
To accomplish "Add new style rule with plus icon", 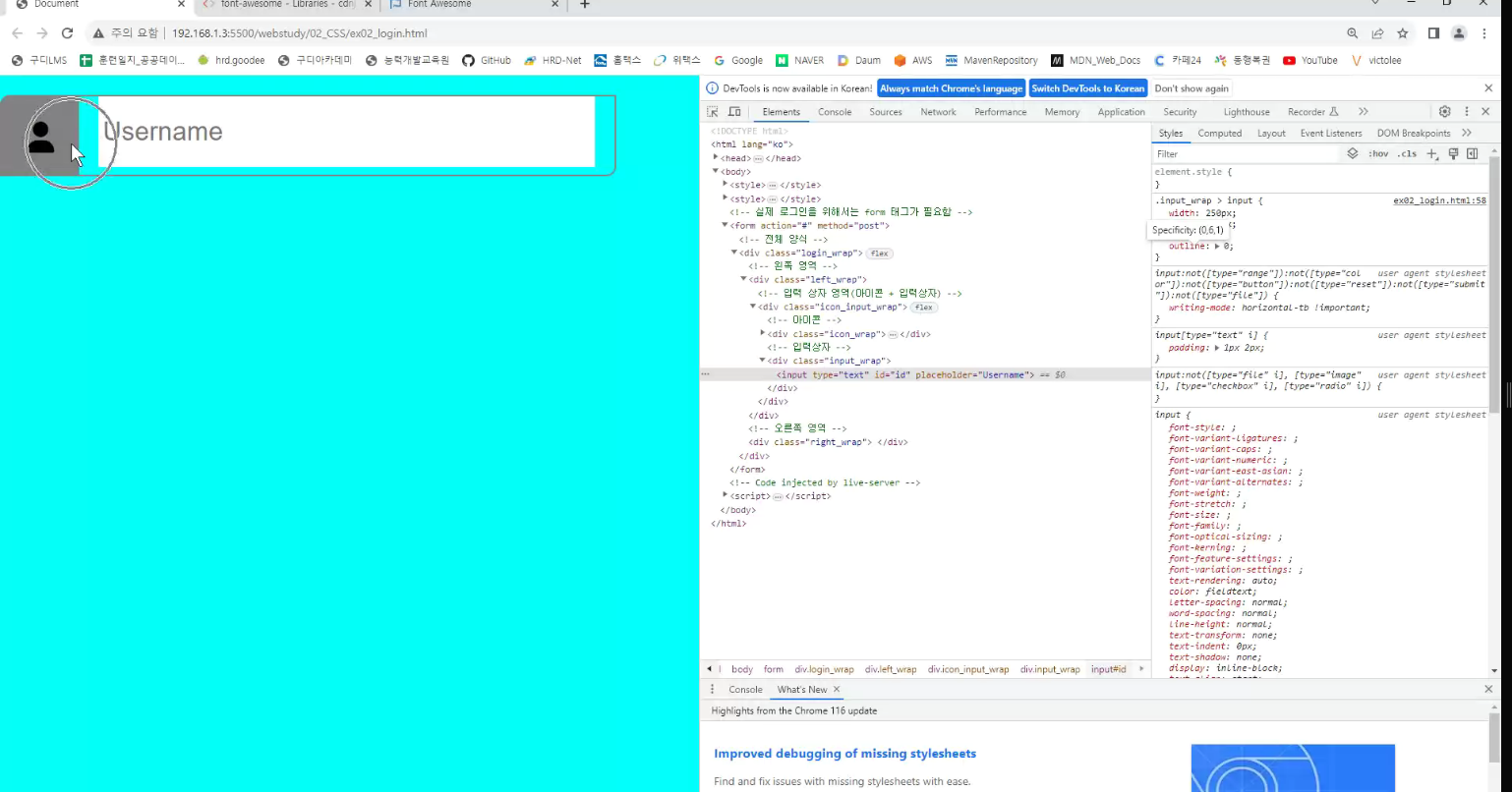I will pos(1431,153).
